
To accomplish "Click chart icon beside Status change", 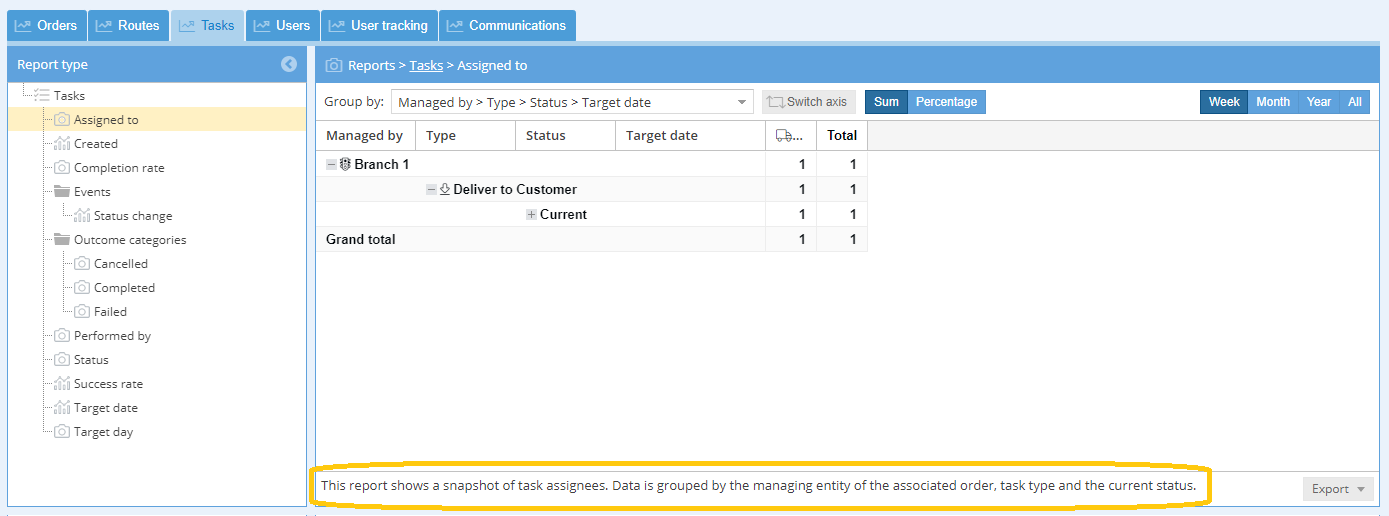I will click(x=82, y=216).
